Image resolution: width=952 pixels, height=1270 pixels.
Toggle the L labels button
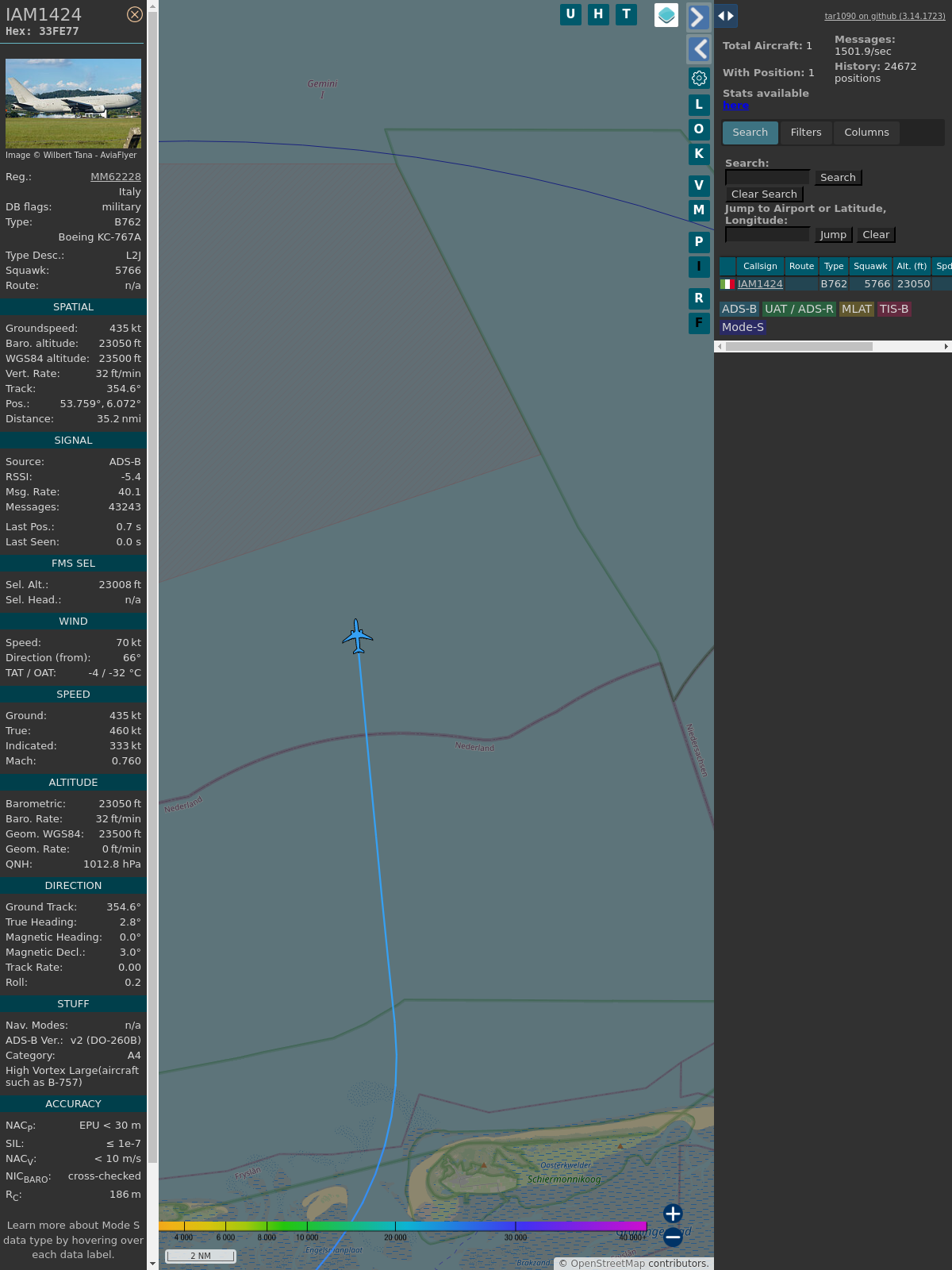(699, 105)
